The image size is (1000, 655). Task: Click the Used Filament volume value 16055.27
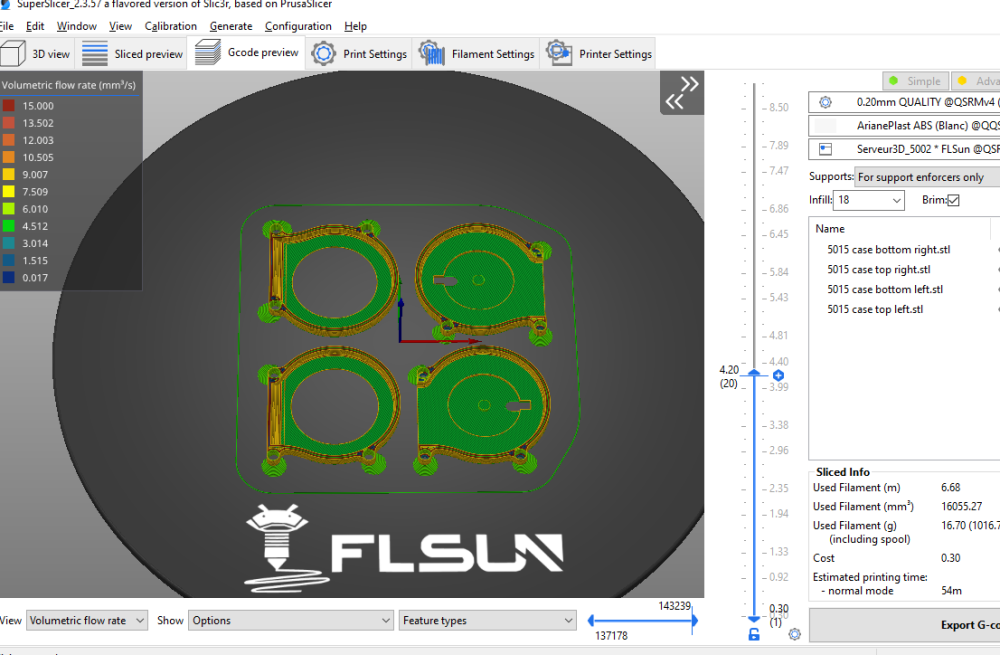962,506
